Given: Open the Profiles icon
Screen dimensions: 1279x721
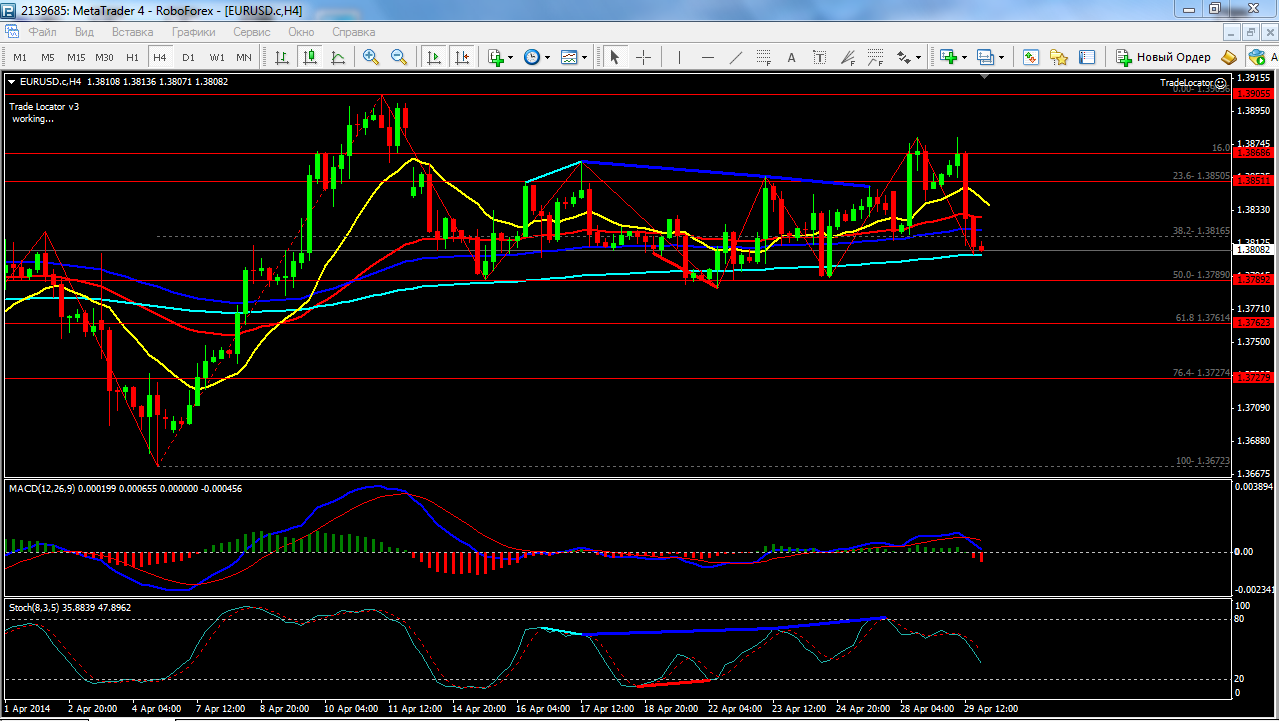Looking at the screenshot, I should click(x=985, y=57).
